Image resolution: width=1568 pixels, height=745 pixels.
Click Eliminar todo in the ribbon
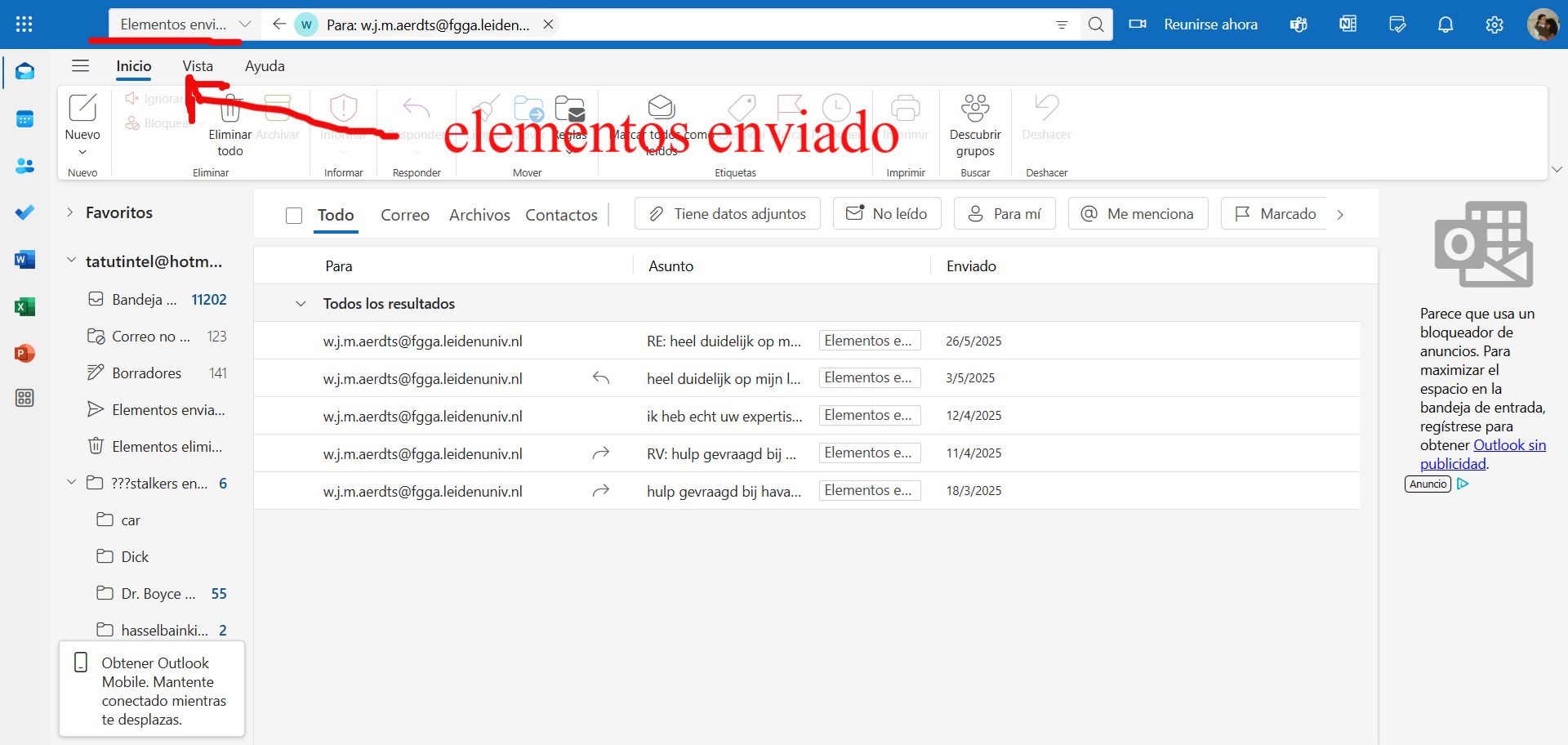(230, 126)
